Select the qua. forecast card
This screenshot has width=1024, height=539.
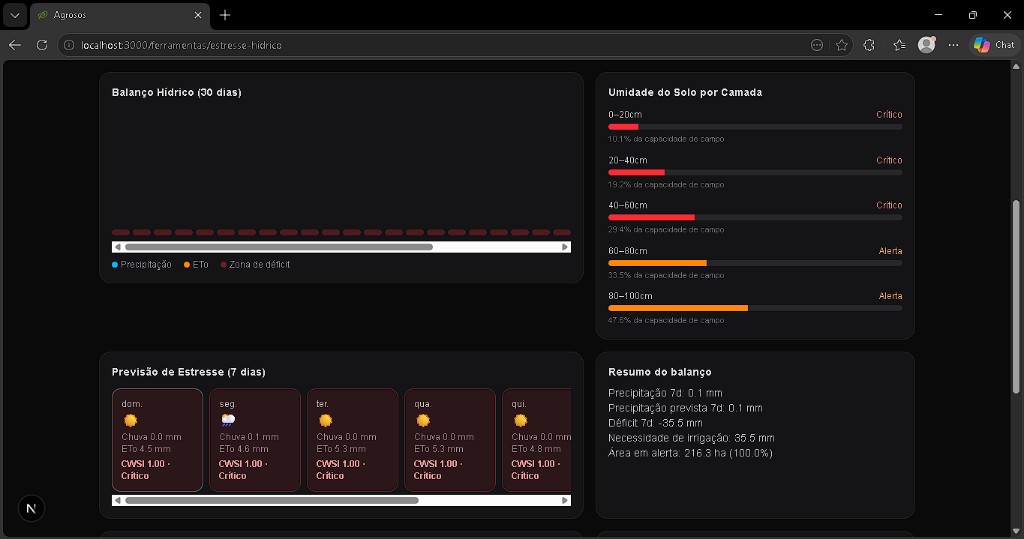coord(450,440)
